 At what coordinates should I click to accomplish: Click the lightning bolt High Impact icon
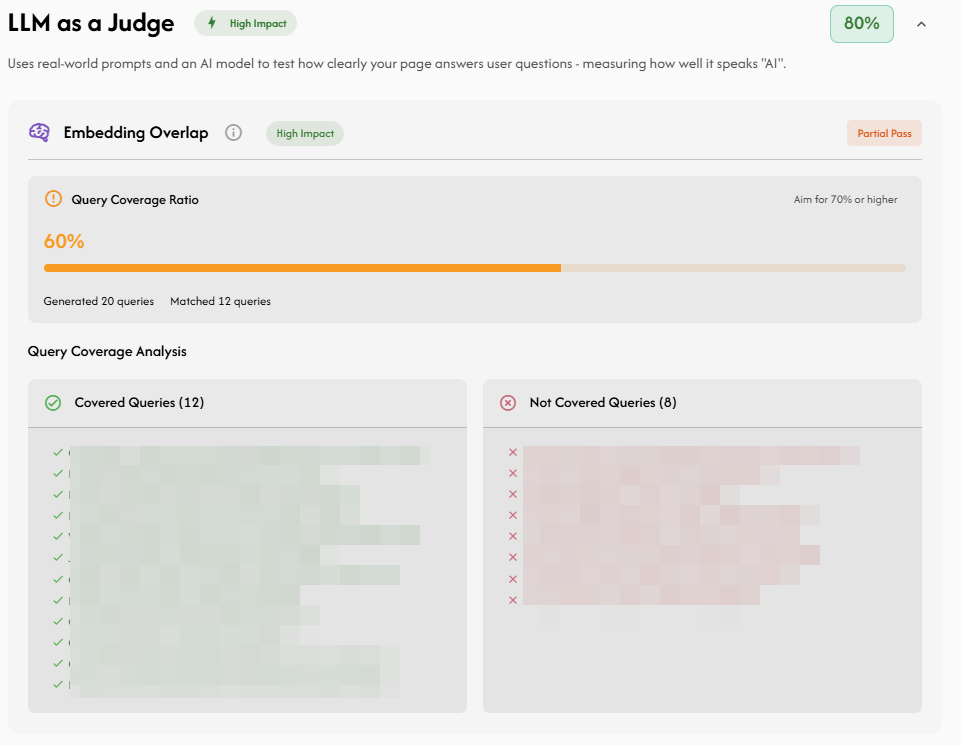pos(211,23)
